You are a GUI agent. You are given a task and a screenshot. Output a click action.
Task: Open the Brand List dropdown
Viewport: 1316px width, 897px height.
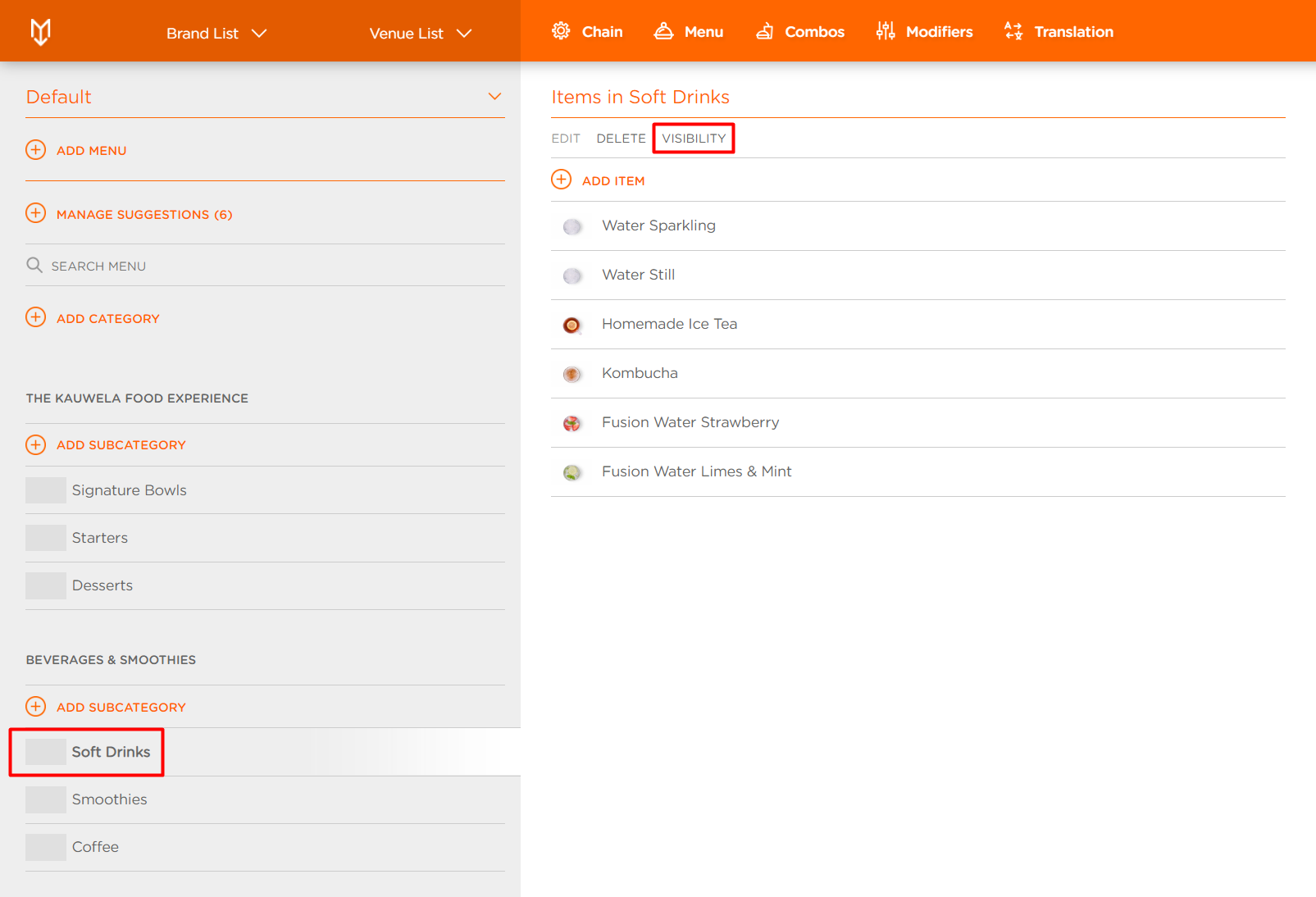[x=216, y=33]
